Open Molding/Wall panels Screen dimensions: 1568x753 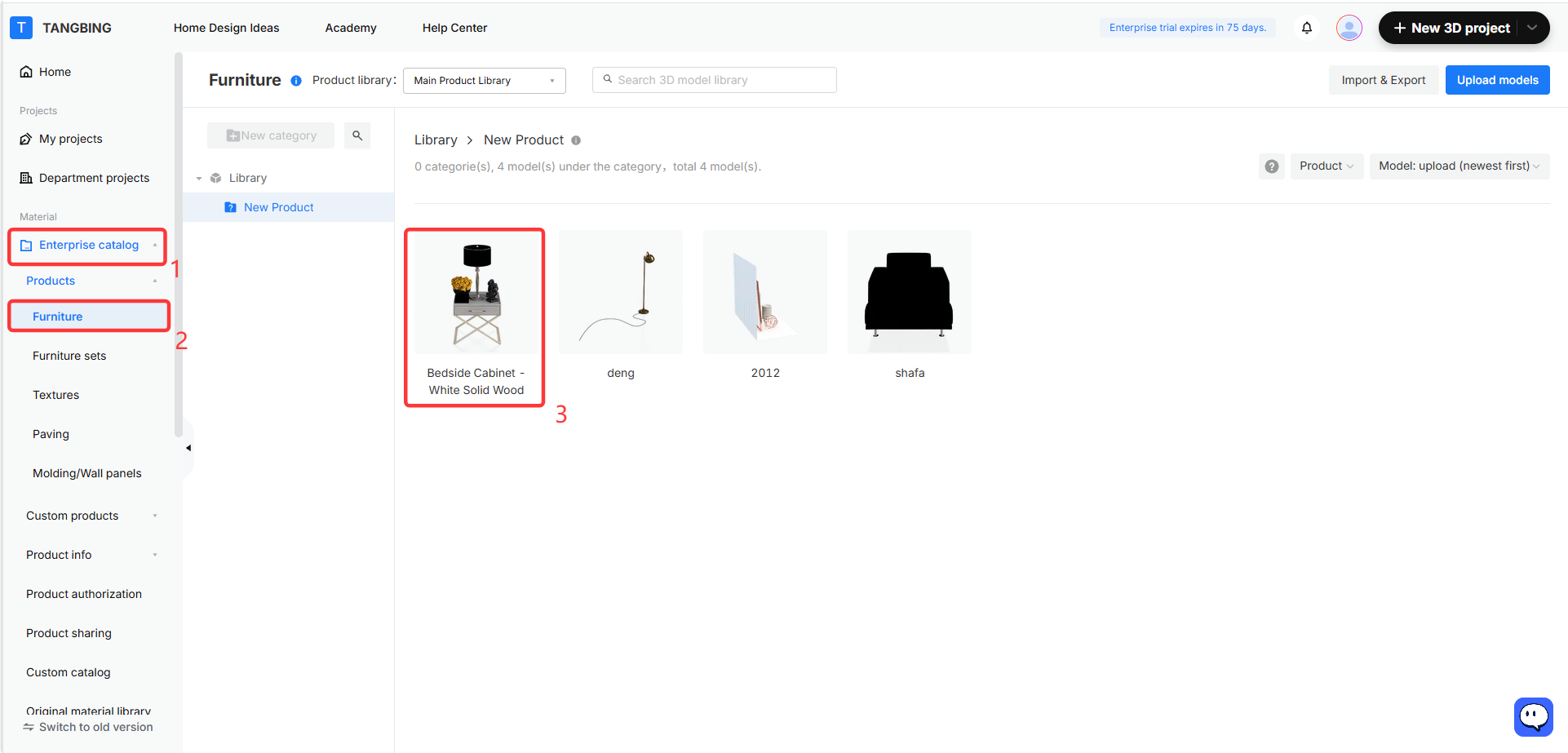coord(86,473)
